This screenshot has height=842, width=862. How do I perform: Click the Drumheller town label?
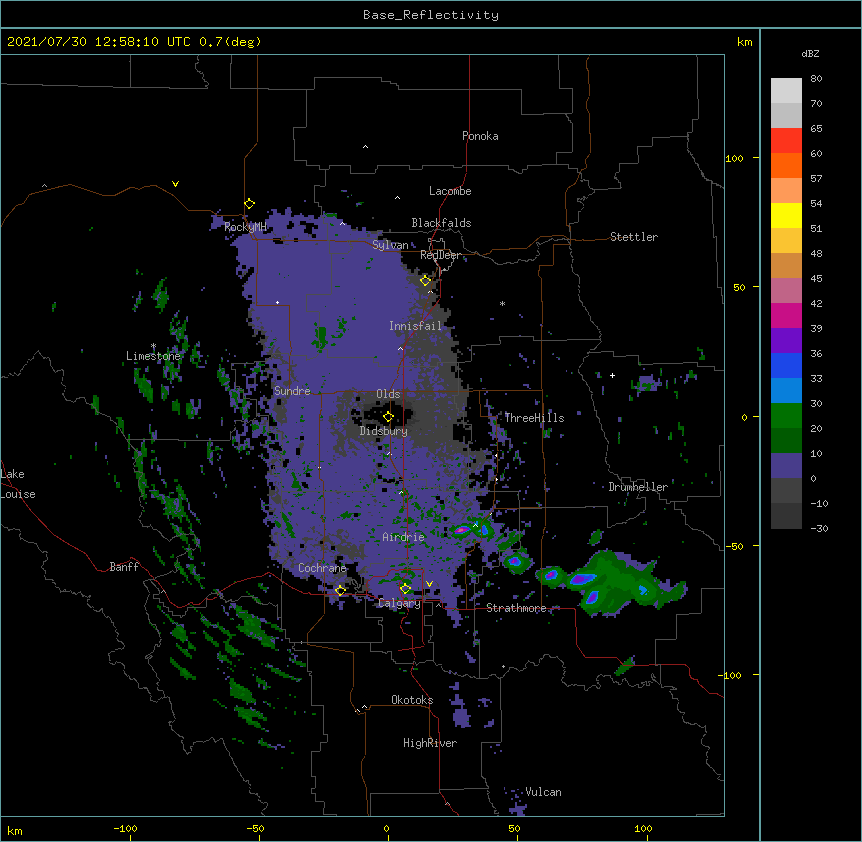[638, 487]
